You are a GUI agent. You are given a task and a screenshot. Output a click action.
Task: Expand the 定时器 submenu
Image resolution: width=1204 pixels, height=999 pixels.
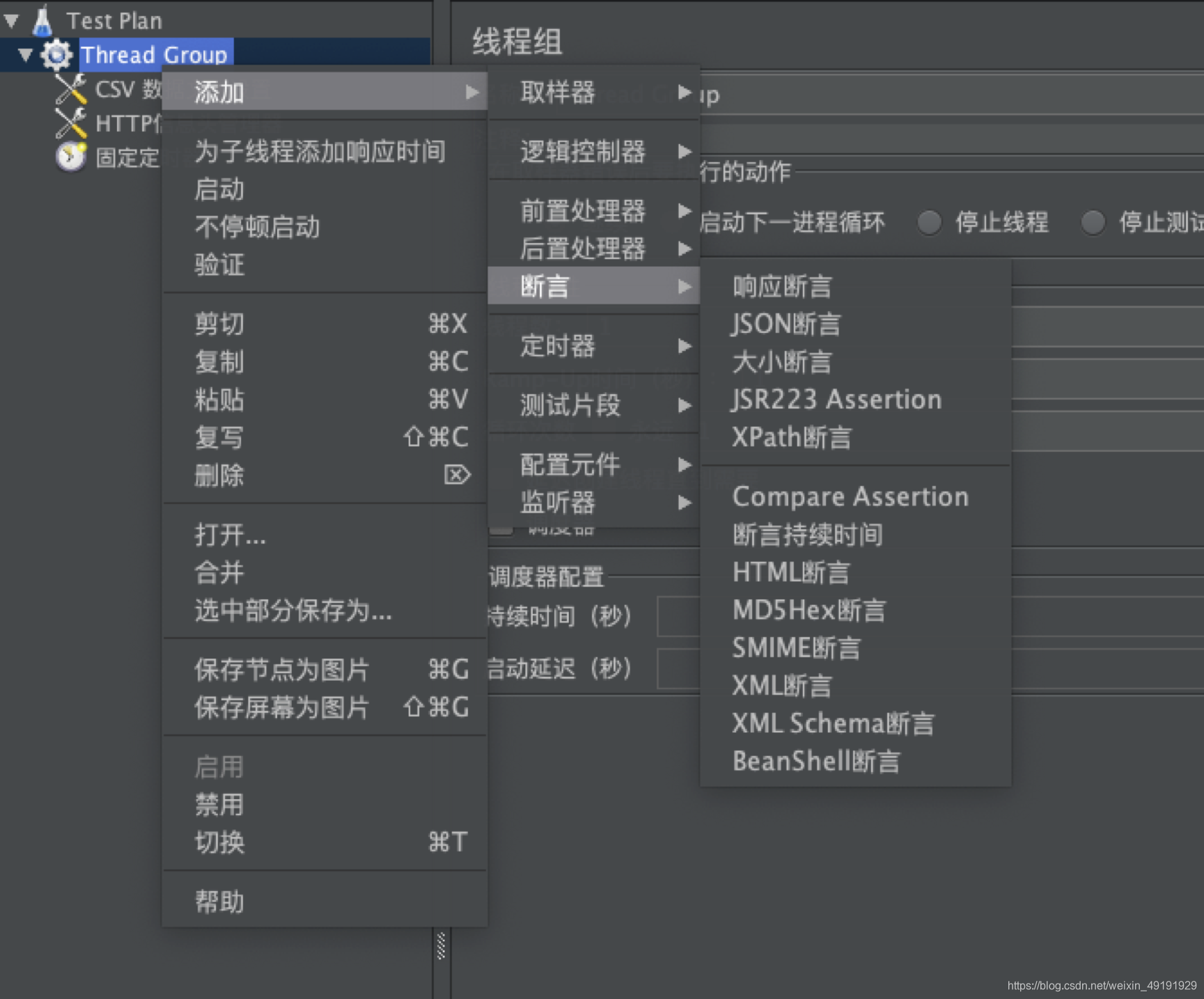click(x=594, y=345)
